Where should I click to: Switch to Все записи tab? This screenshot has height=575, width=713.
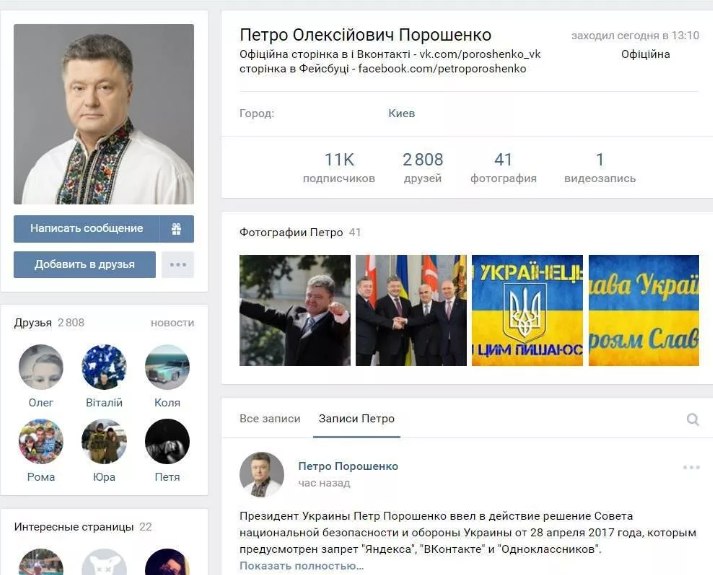[x=270, y=419]
